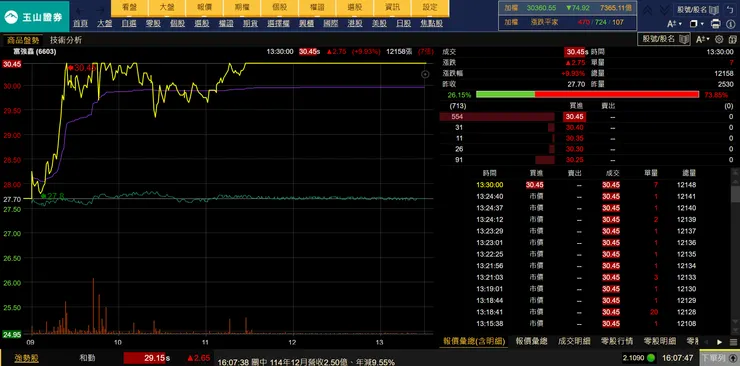Click the 玉山證券 logo

34,17
